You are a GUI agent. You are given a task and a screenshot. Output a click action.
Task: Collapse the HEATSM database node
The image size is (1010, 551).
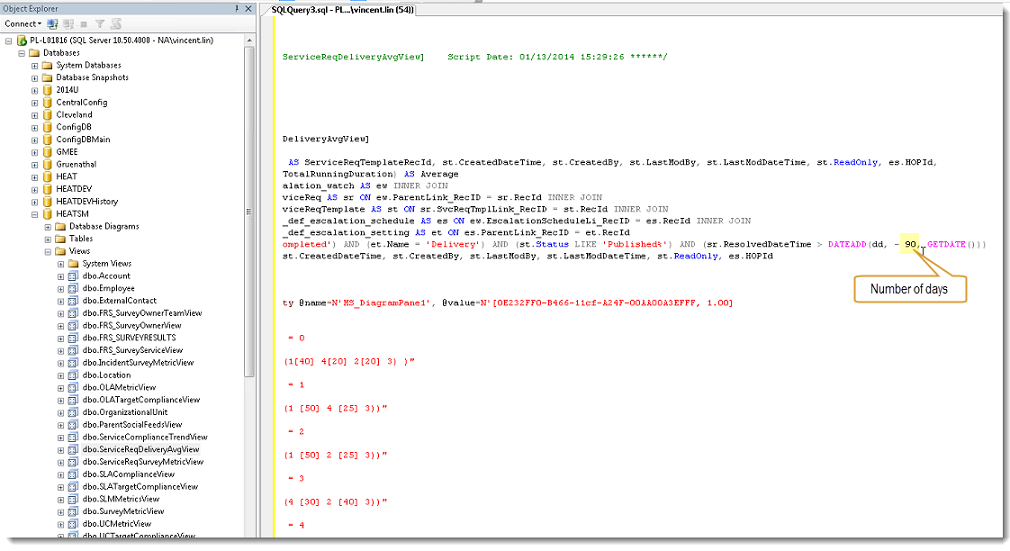click(x=35, y=214)
